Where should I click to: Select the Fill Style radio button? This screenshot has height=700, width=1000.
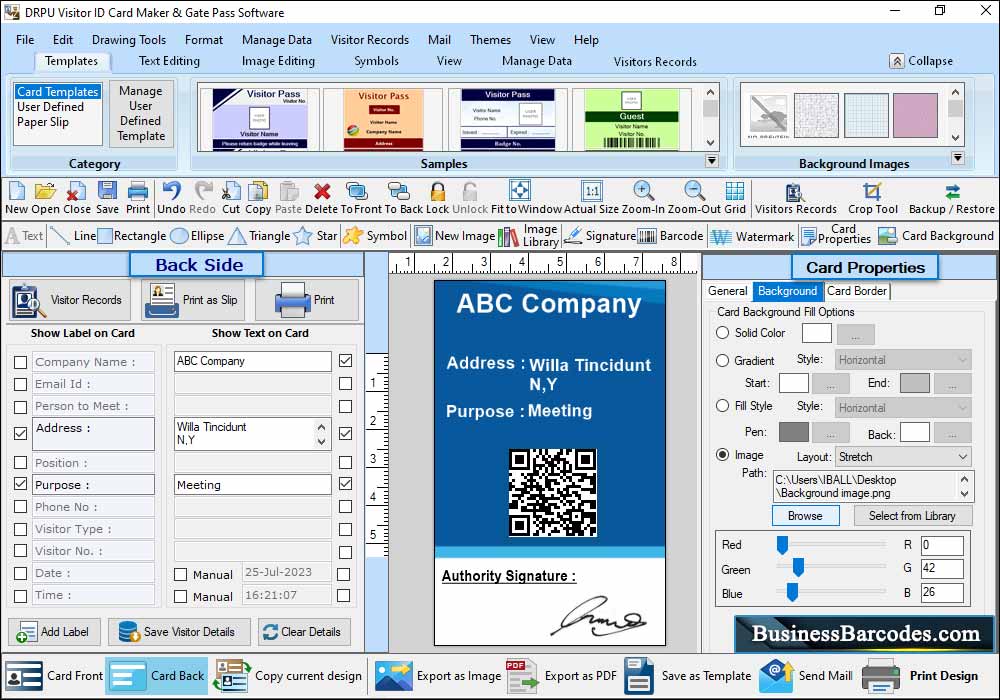(722, 405)
